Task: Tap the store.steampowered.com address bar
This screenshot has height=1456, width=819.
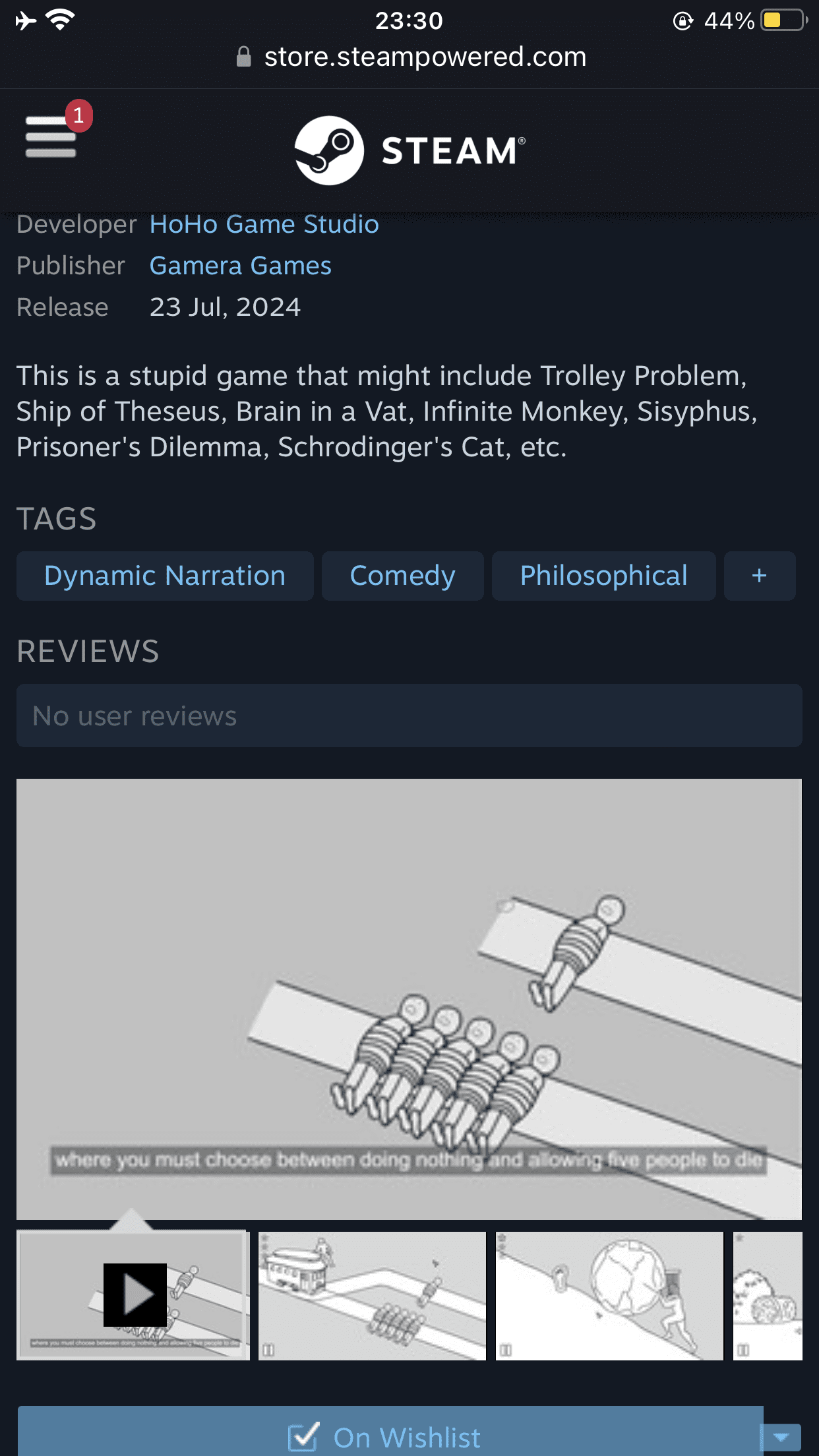Action: coord(410,57)
